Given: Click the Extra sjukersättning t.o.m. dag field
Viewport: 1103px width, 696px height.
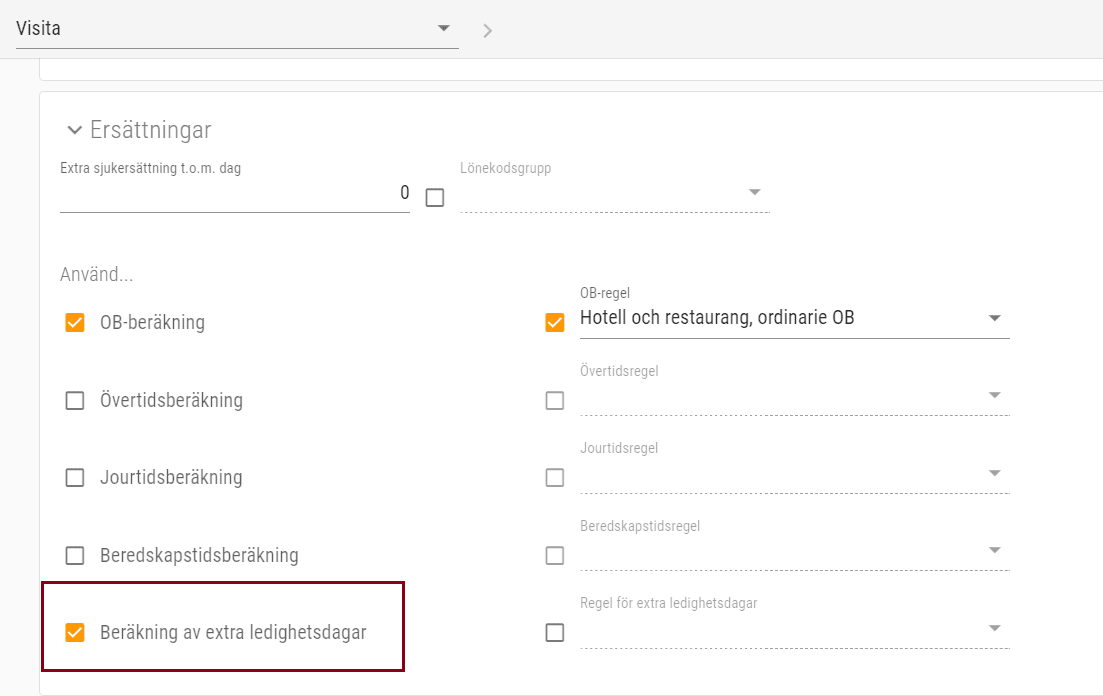Looking at the screenshot, I should [234, 193].
